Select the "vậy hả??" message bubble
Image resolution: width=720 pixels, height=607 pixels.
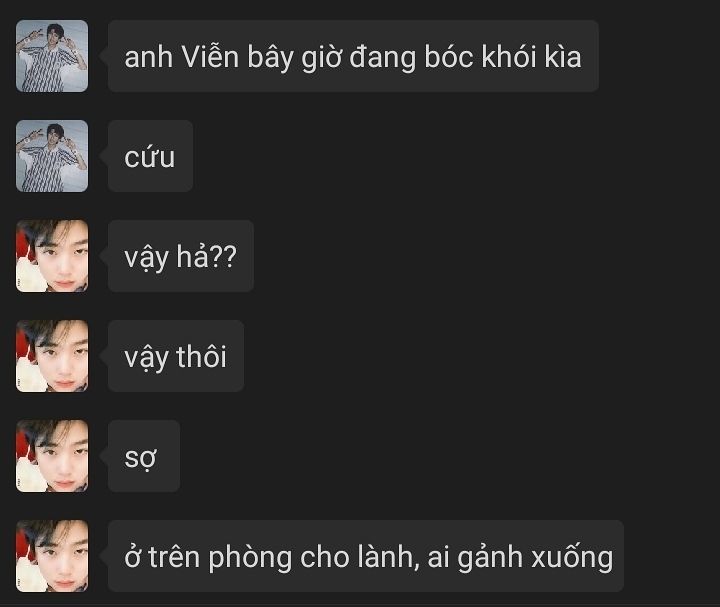point(180,256)
